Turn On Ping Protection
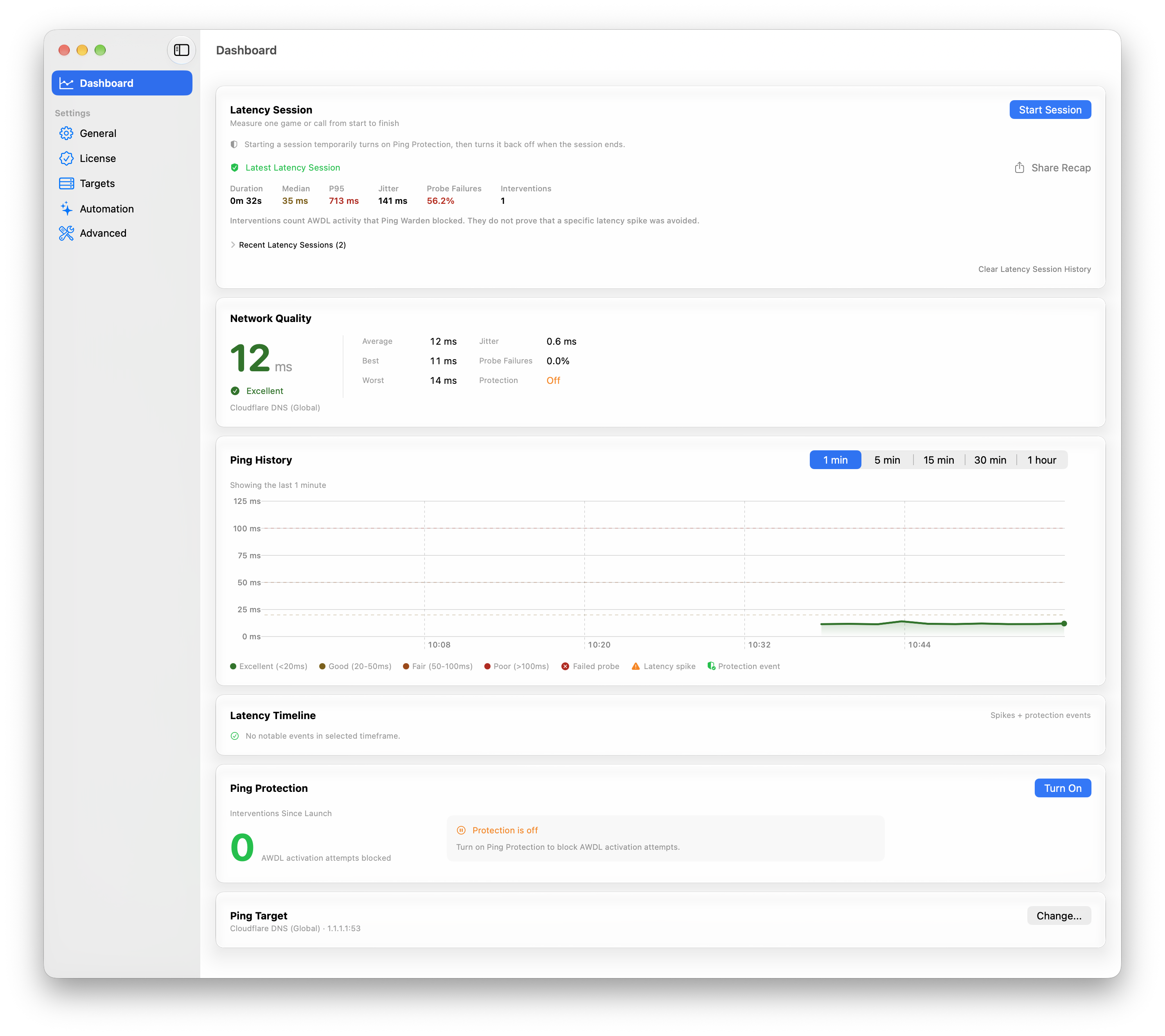1165x1036 pixels. point(1063,789)
